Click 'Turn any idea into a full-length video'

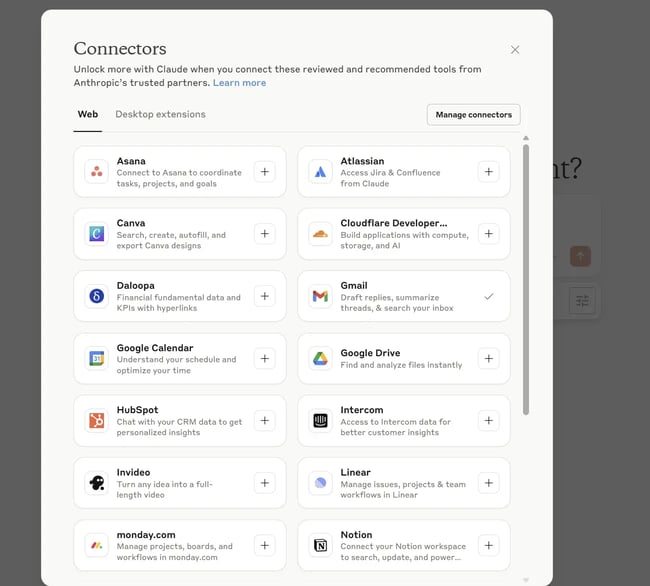(x=165, y=489)
